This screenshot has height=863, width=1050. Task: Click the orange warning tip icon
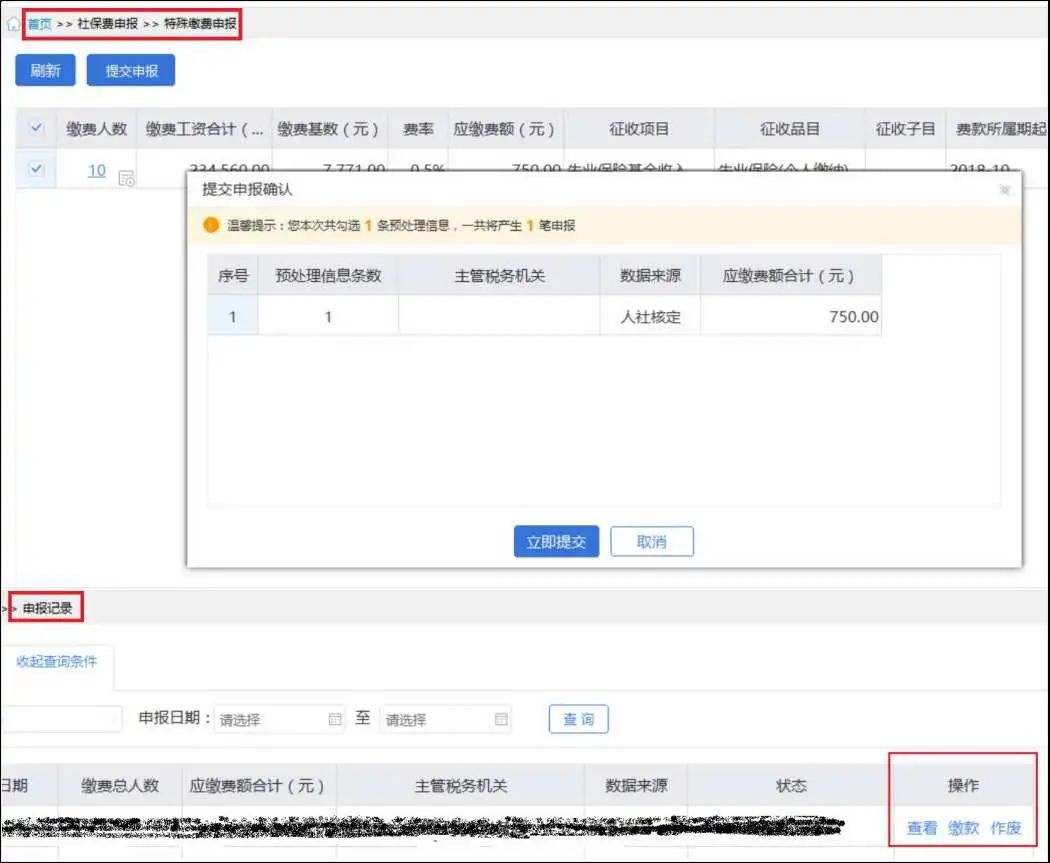[x=211, y=225]
